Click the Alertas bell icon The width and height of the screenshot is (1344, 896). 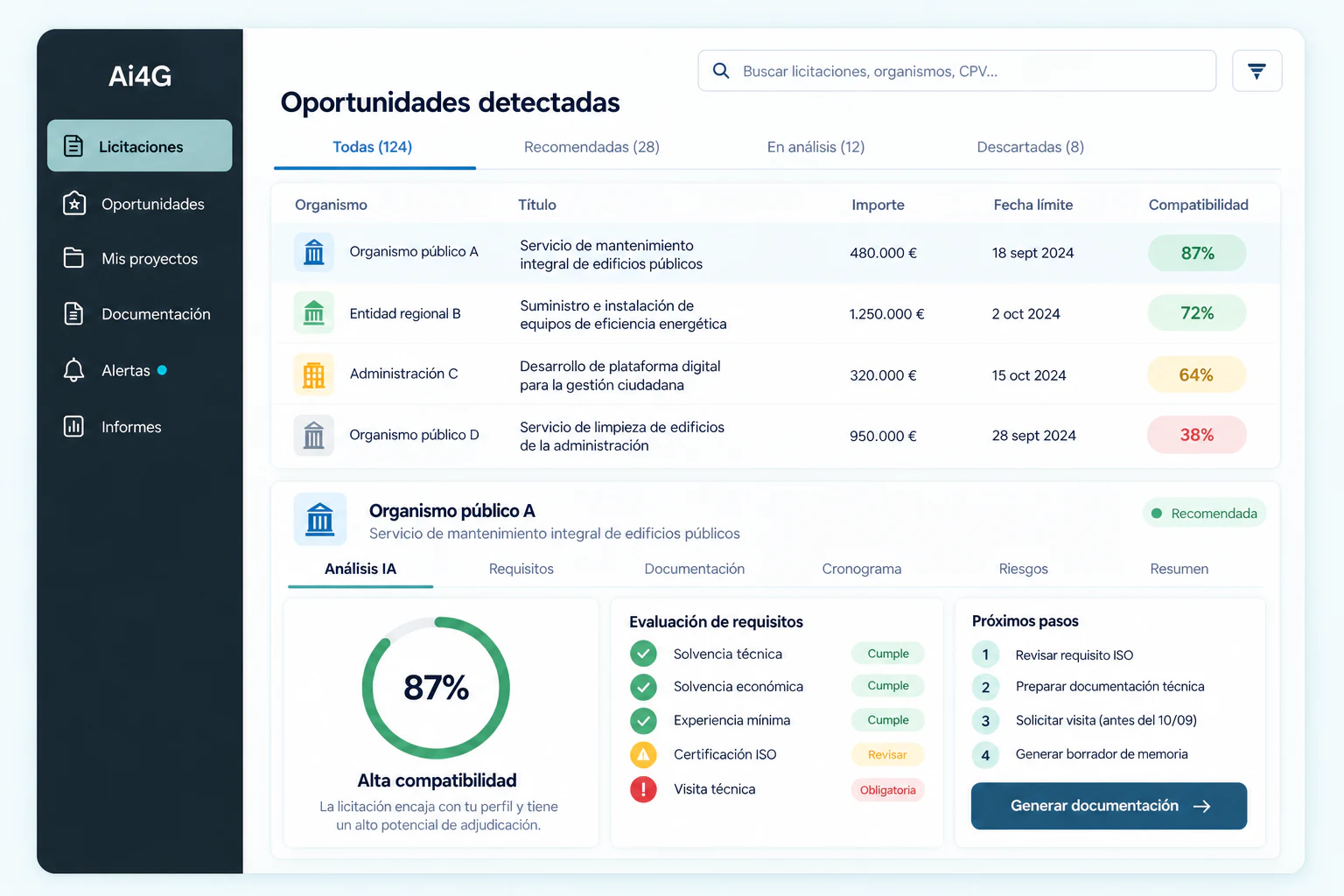[x=74, y=370]
